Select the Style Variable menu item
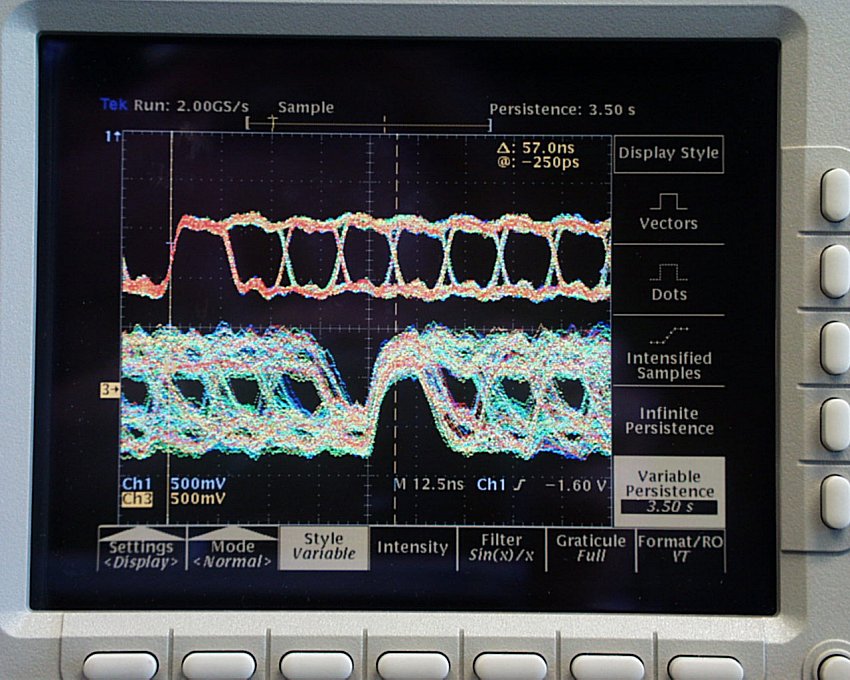 coord(324,547)
